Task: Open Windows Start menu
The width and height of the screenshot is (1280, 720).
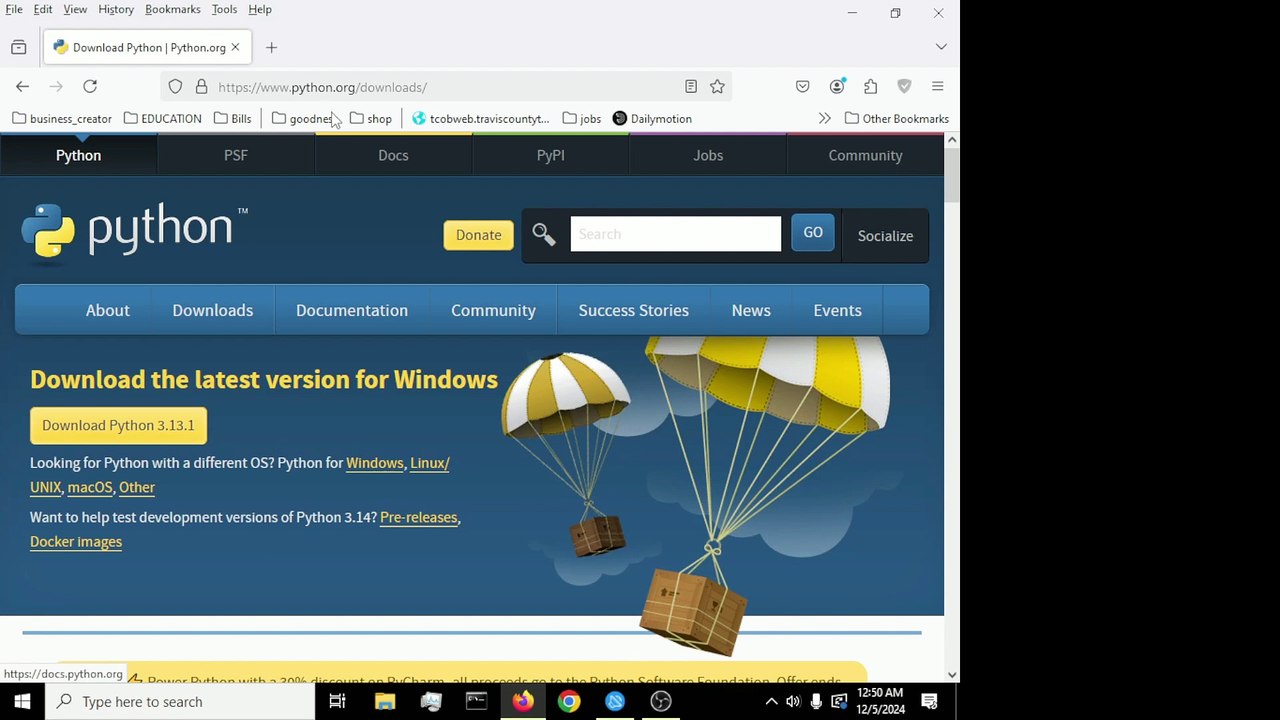Action: [x=22, y=702]
